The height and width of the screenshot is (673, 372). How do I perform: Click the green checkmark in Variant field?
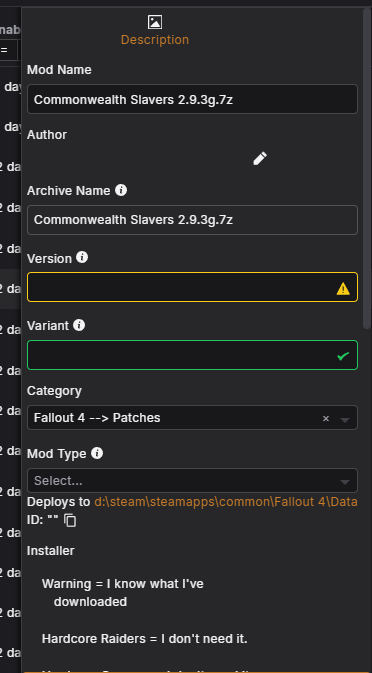[x=343, y=356]
